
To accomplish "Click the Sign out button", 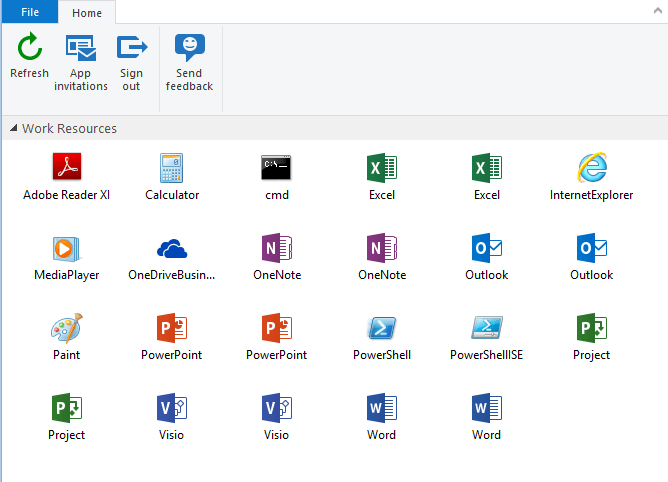I will pyautogui.click(x=131, y=62).
